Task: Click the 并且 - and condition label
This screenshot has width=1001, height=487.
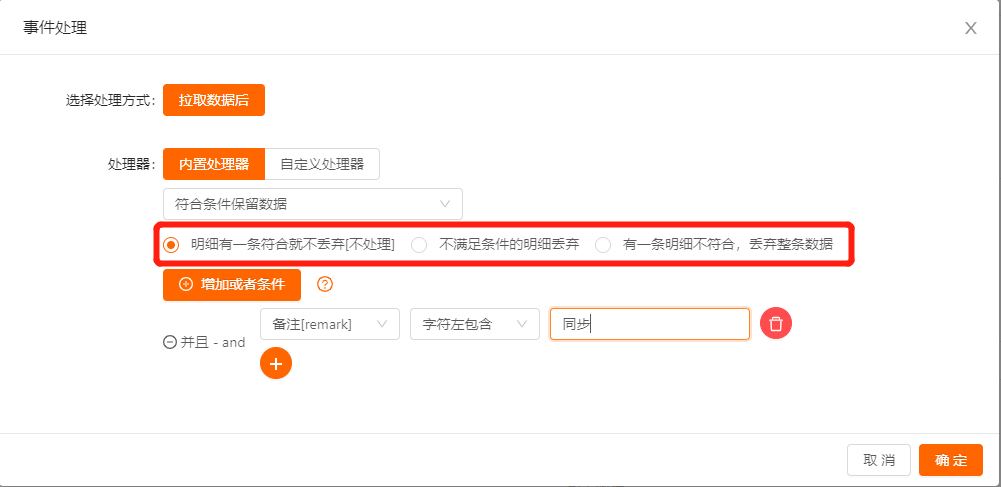Action: [212, 342]
